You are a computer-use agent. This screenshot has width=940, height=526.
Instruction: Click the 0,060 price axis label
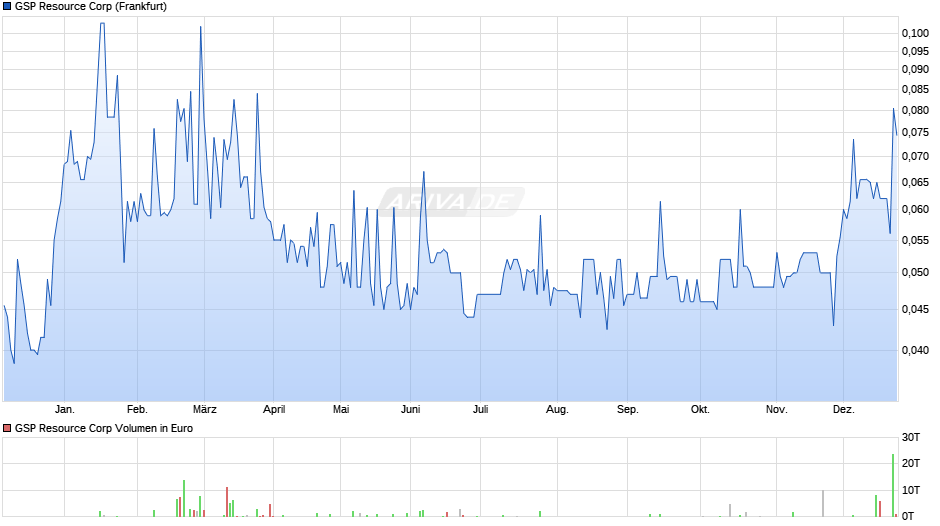[x=915, y=209]
